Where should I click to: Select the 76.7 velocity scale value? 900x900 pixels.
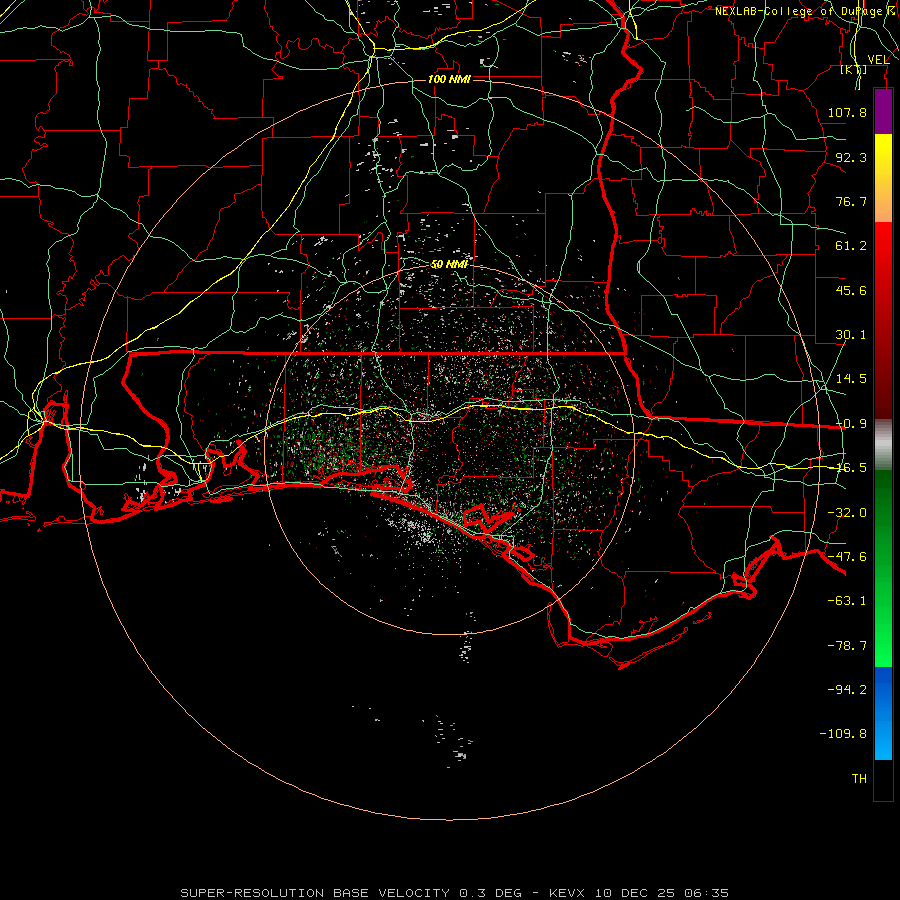[x=851, y=201]
